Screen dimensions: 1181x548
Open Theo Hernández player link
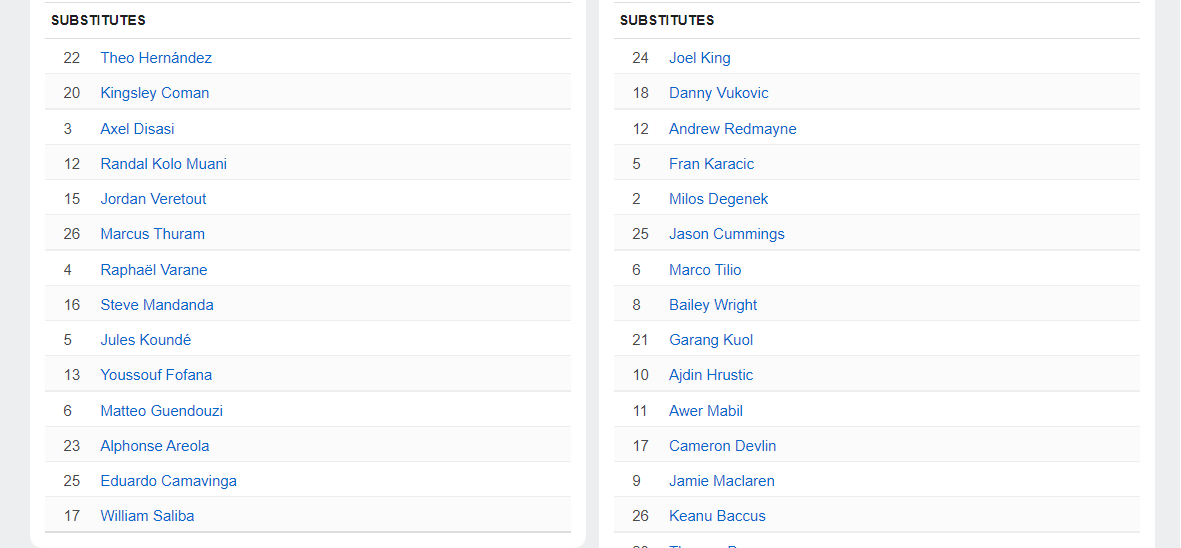(156, 58)
